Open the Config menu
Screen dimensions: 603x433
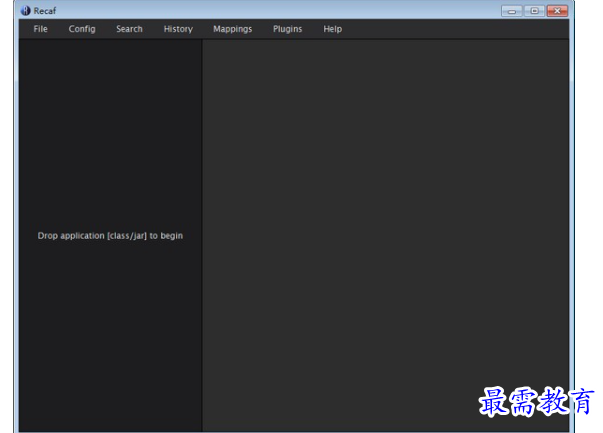(x=82, y=29)
